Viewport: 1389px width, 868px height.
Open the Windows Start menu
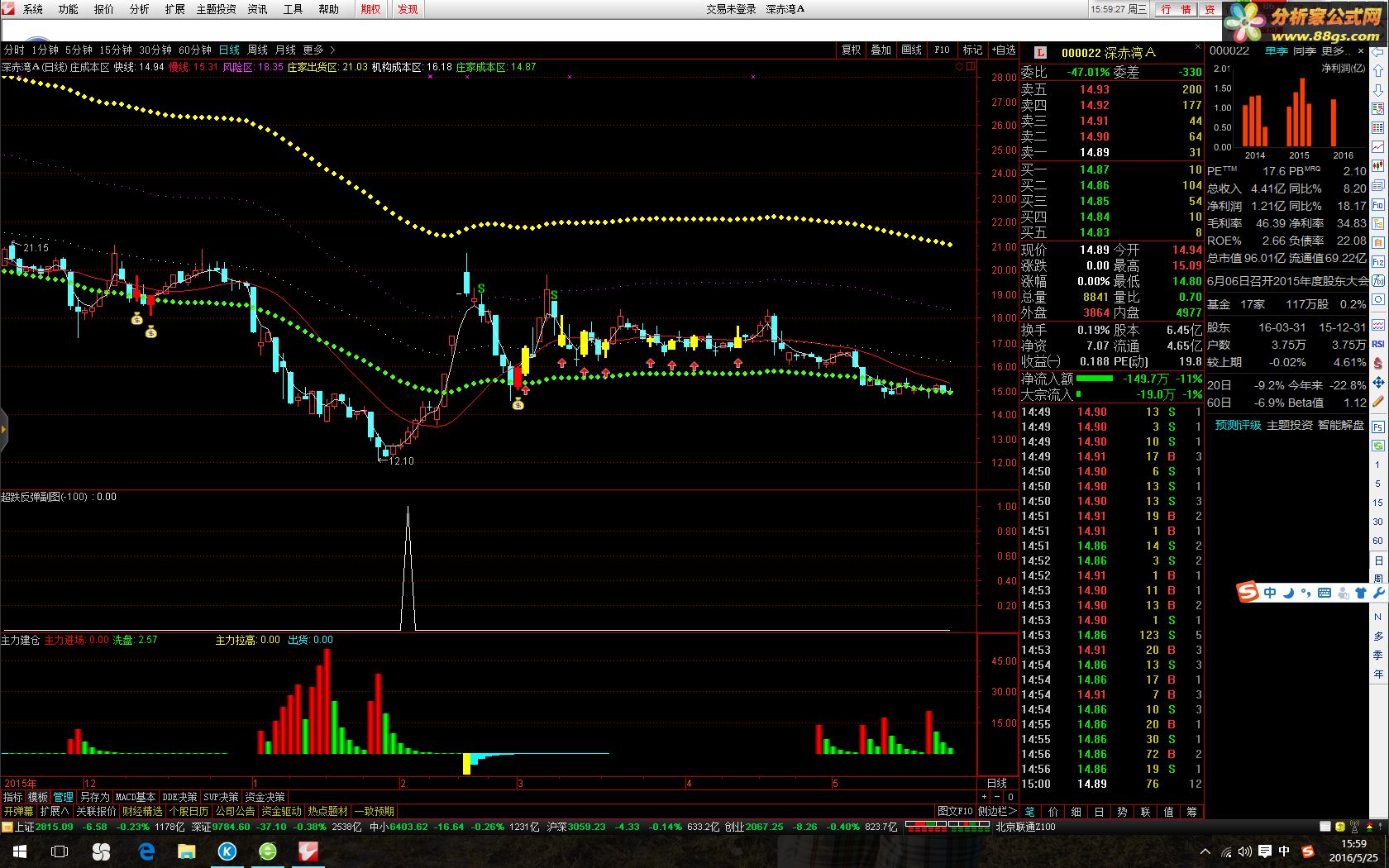tap(20, 851)
